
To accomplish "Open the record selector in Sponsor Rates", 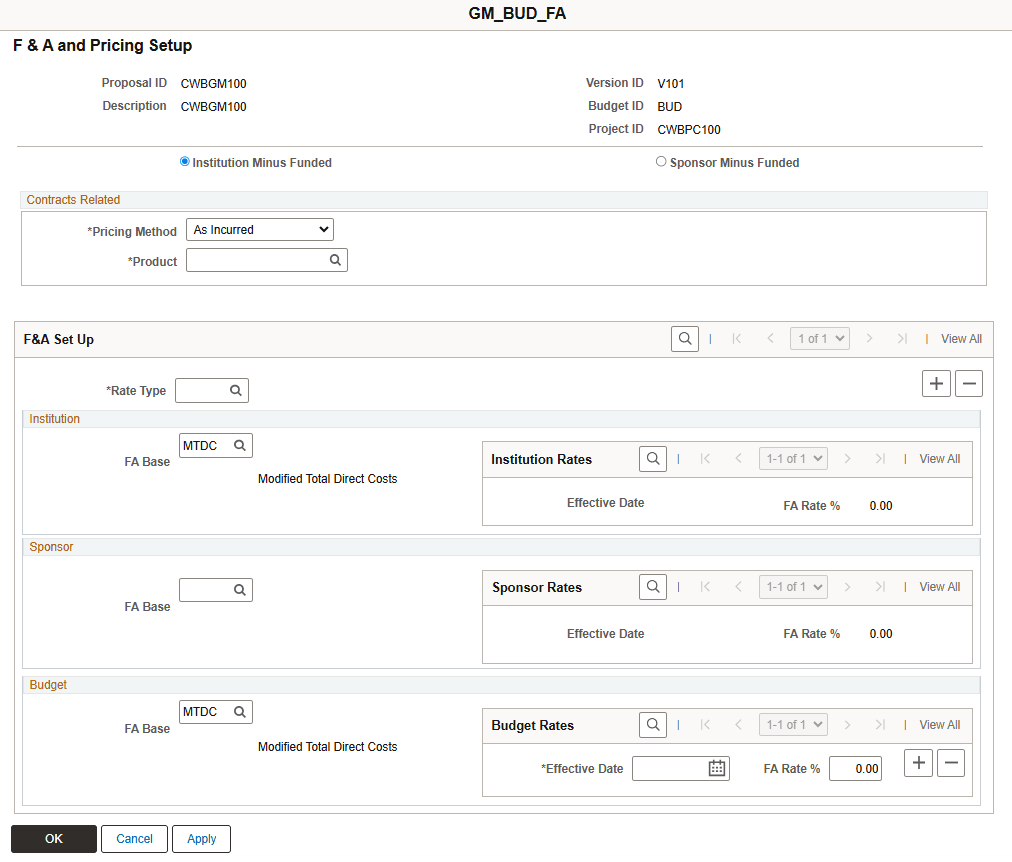I will click(793, 586).
